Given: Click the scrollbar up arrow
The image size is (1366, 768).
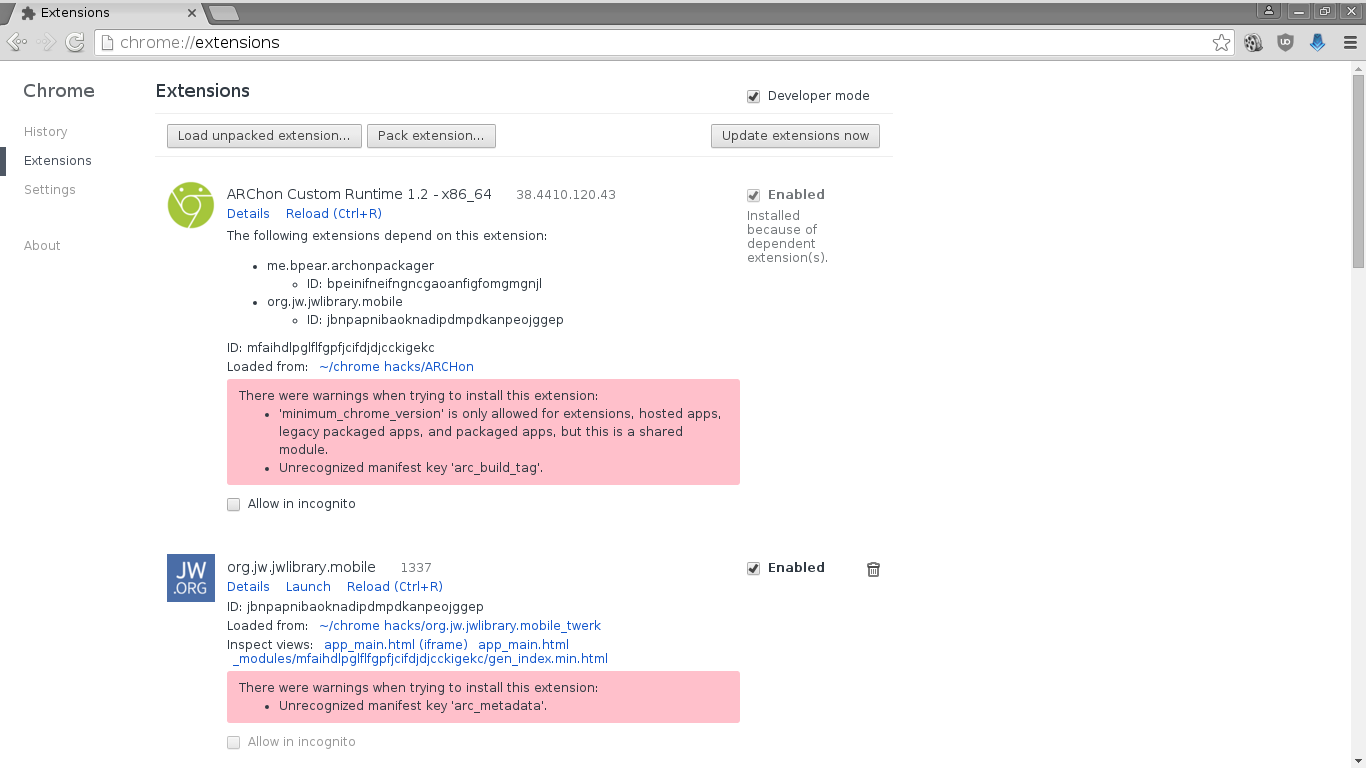Looking at the screenshot, I should 1358,69.
